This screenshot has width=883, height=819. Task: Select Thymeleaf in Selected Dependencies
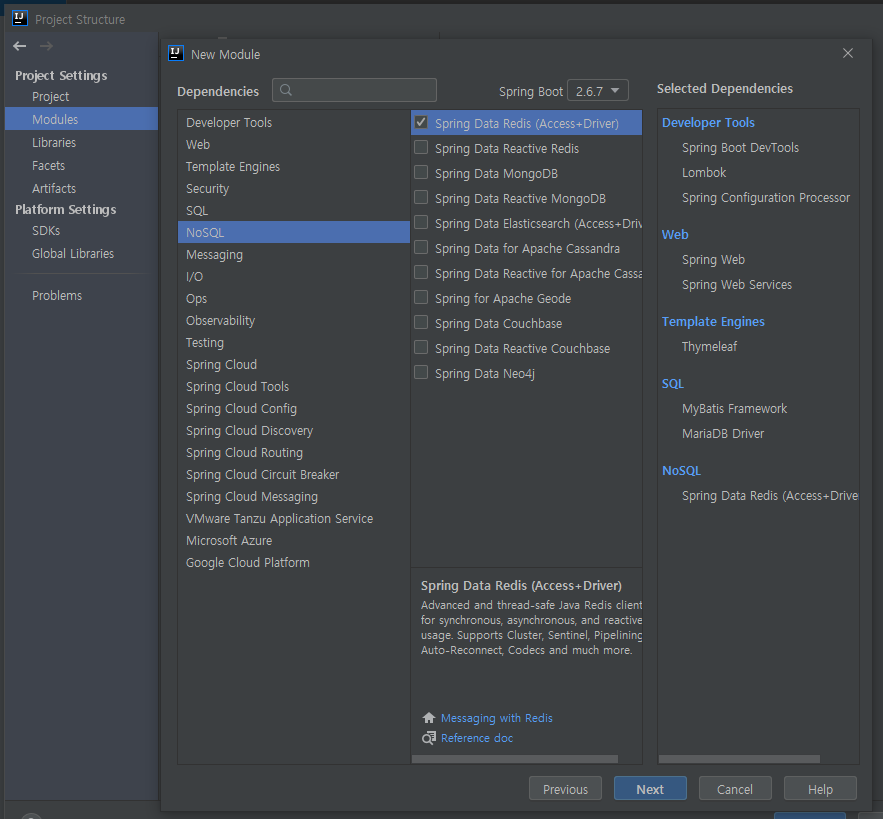[709, 346]
